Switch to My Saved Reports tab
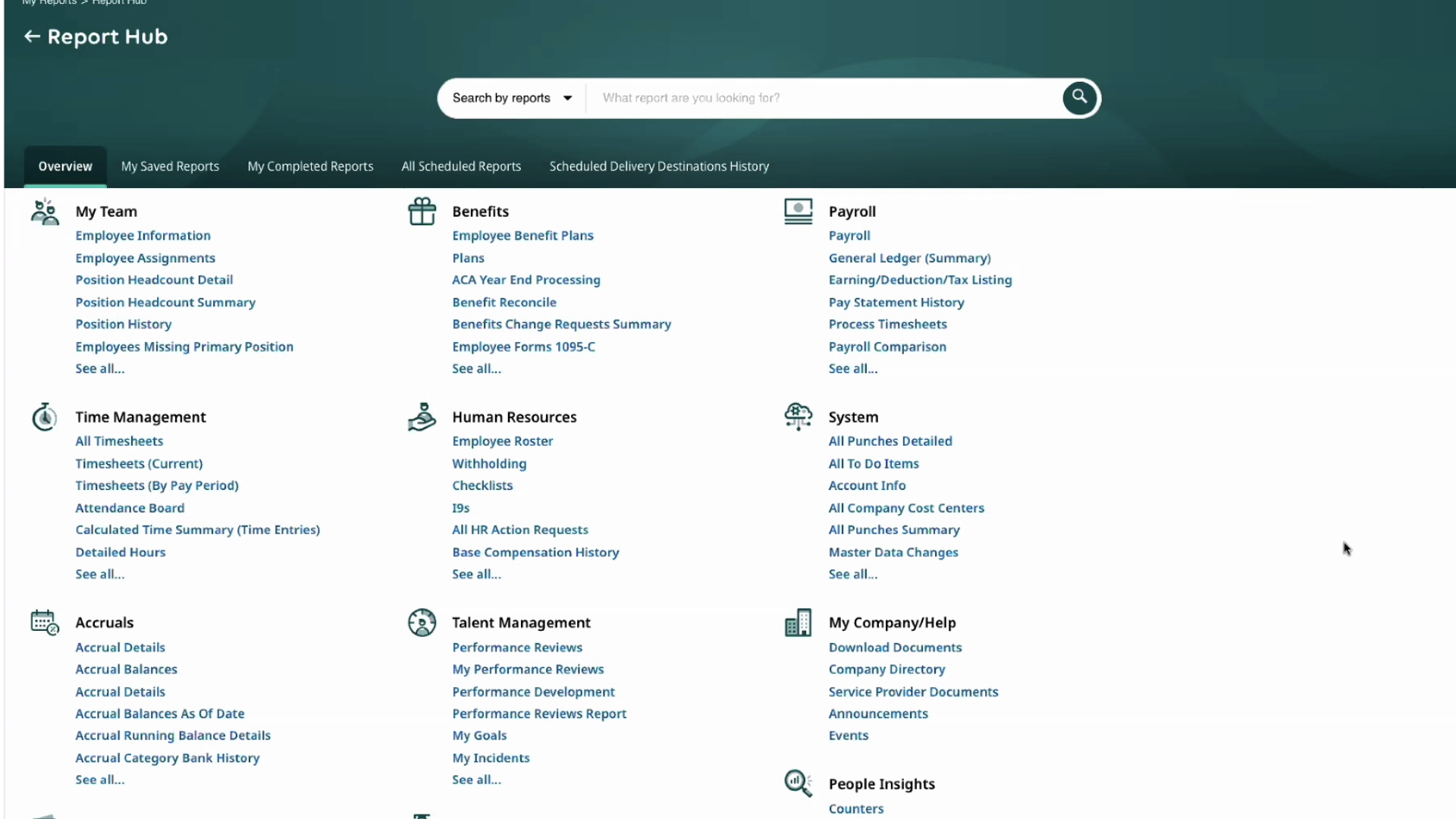1456x819 pixels. click(170, 166)
